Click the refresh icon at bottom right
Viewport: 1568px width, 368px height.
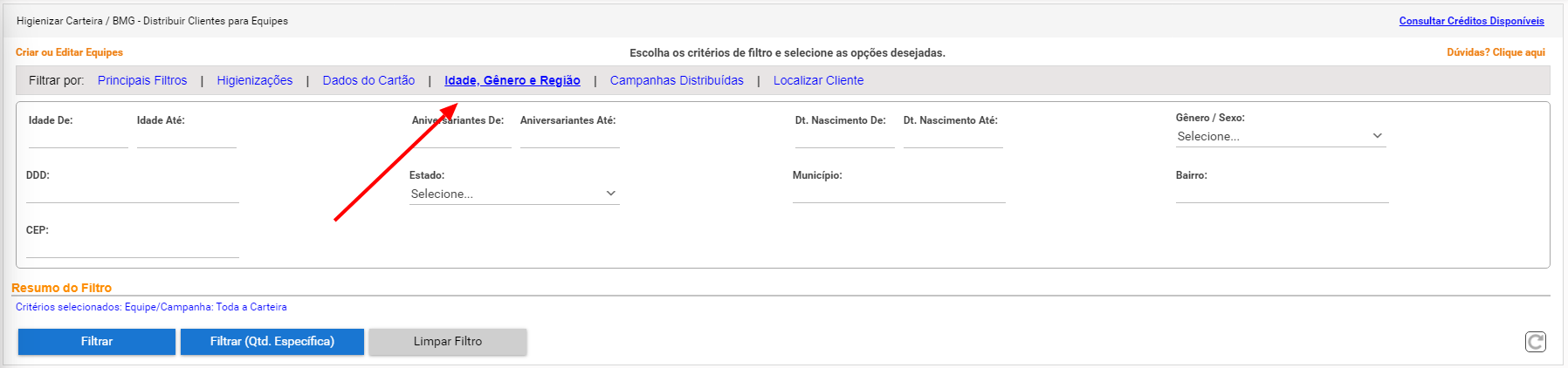pyautogui.click(x=1536, y=342)
